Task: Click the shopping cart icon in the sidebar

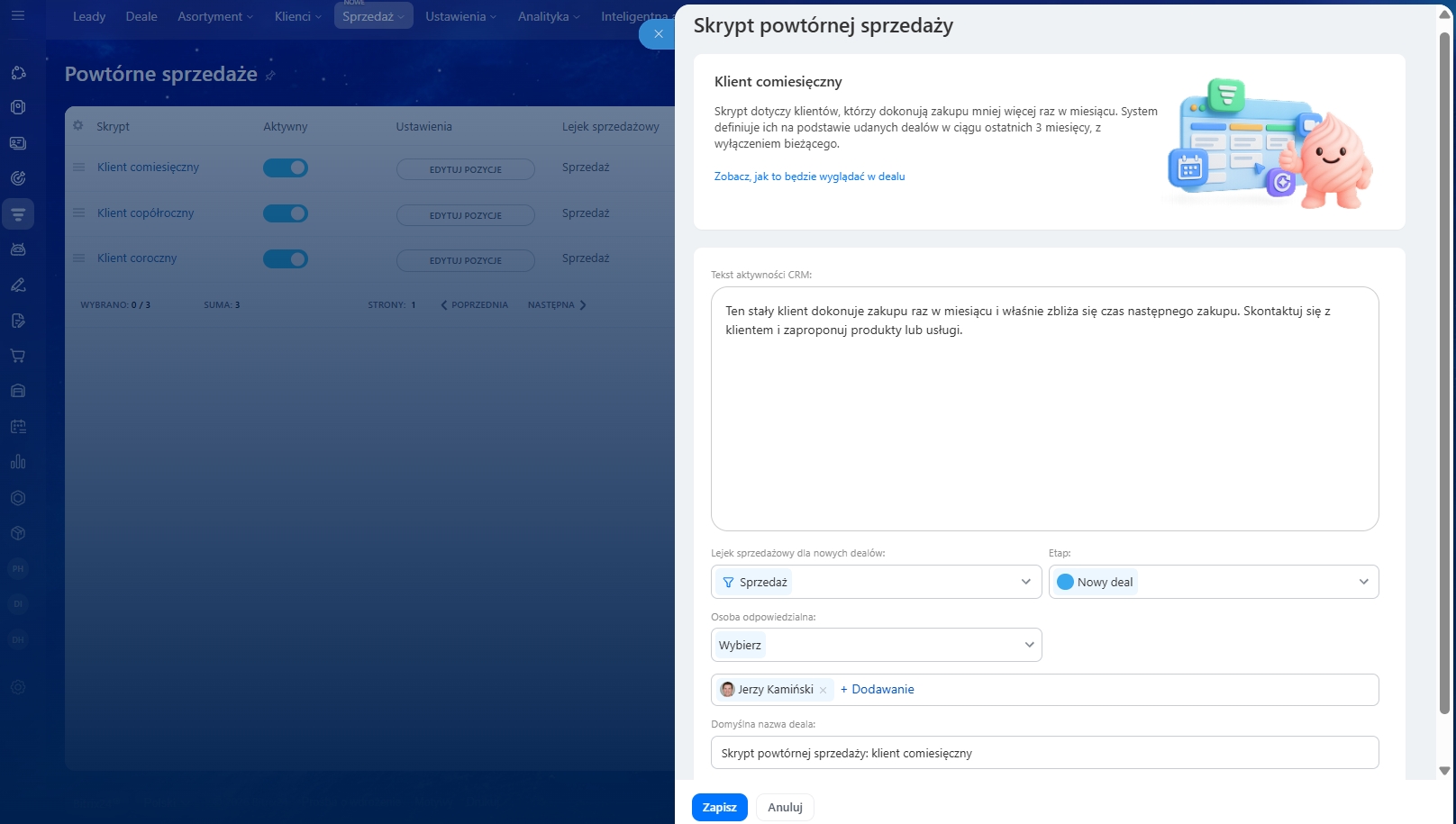Action: (18, 356)
